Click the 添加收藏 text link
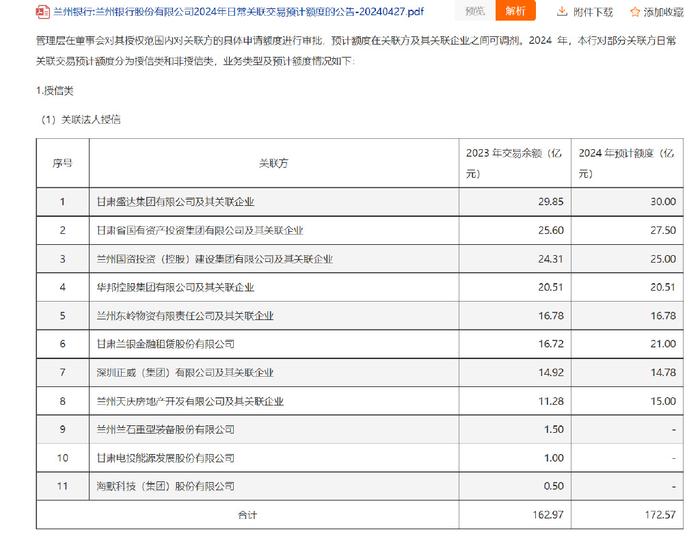Screen dimensions: 700x541 663,12
